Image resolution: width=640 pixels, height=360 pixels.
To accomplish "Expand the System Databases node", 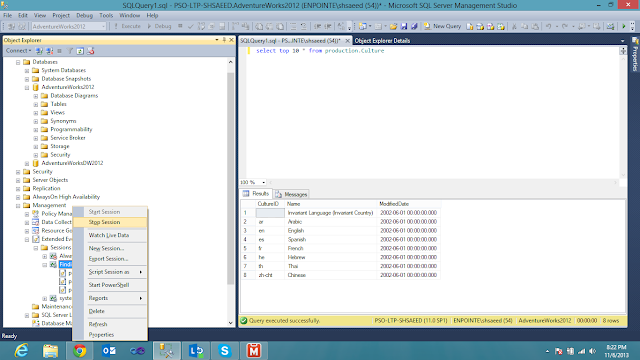I will click(27, 71).
